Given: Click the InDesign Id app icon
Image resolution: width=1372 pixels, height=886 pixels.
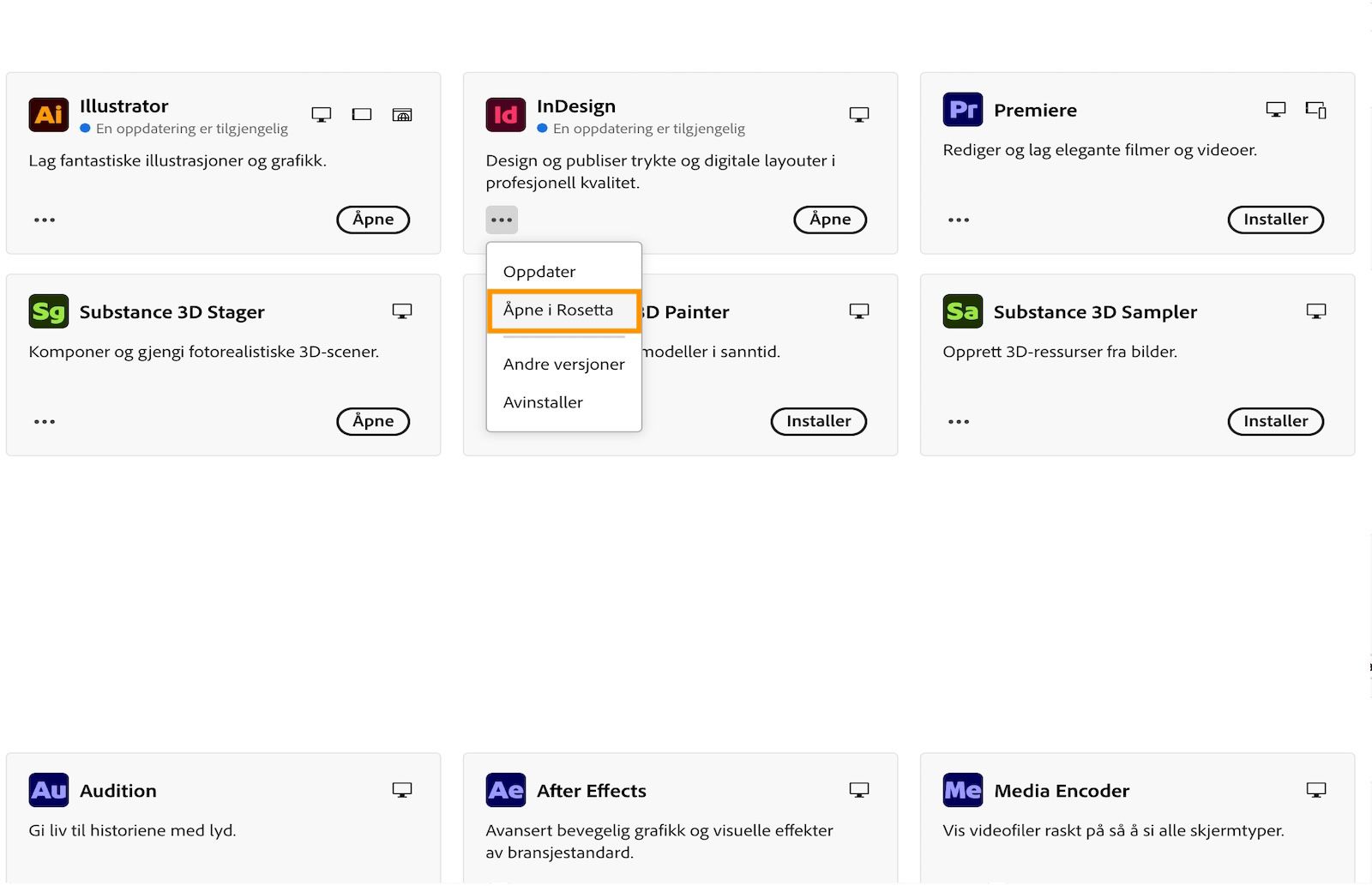Looking at the screenshot, I should 506,114.
